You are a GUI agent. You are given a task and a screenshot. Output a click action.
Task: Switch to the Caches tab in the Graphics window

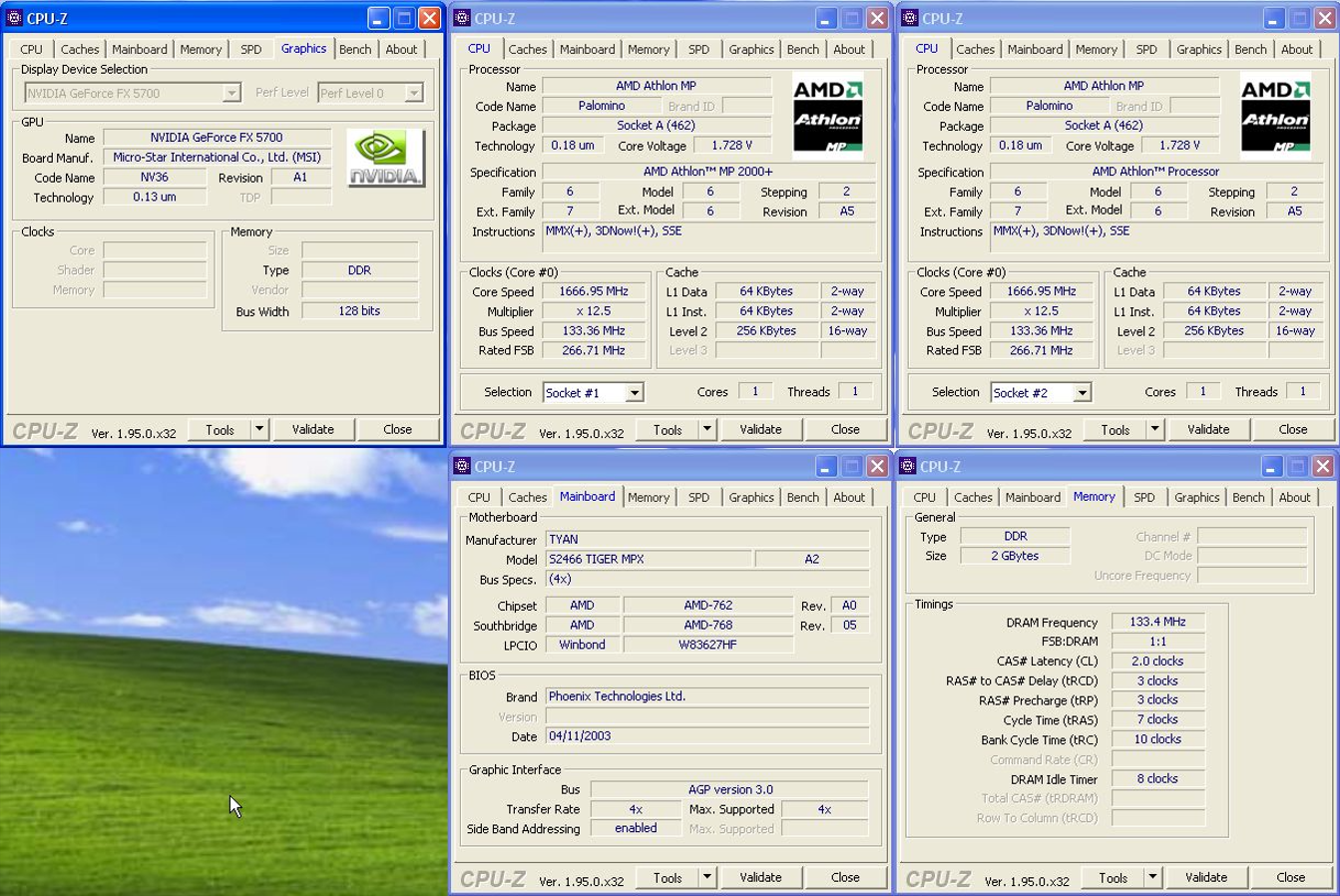tap(80, 49)
